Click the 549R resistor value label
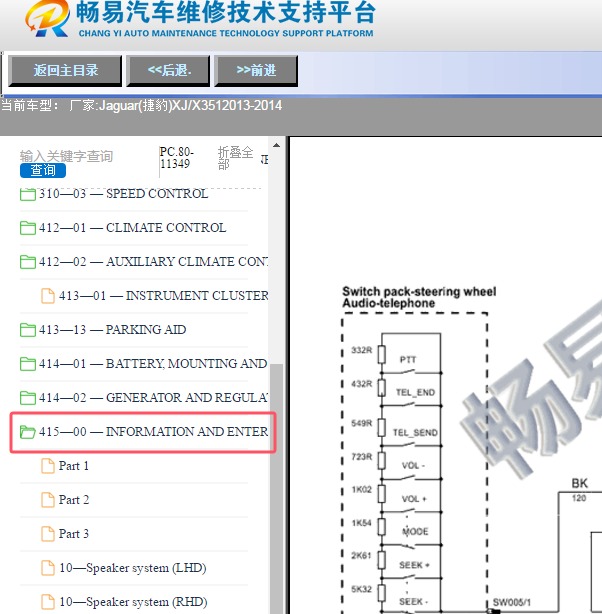602x614 pixels. click(x=362, y=423)
